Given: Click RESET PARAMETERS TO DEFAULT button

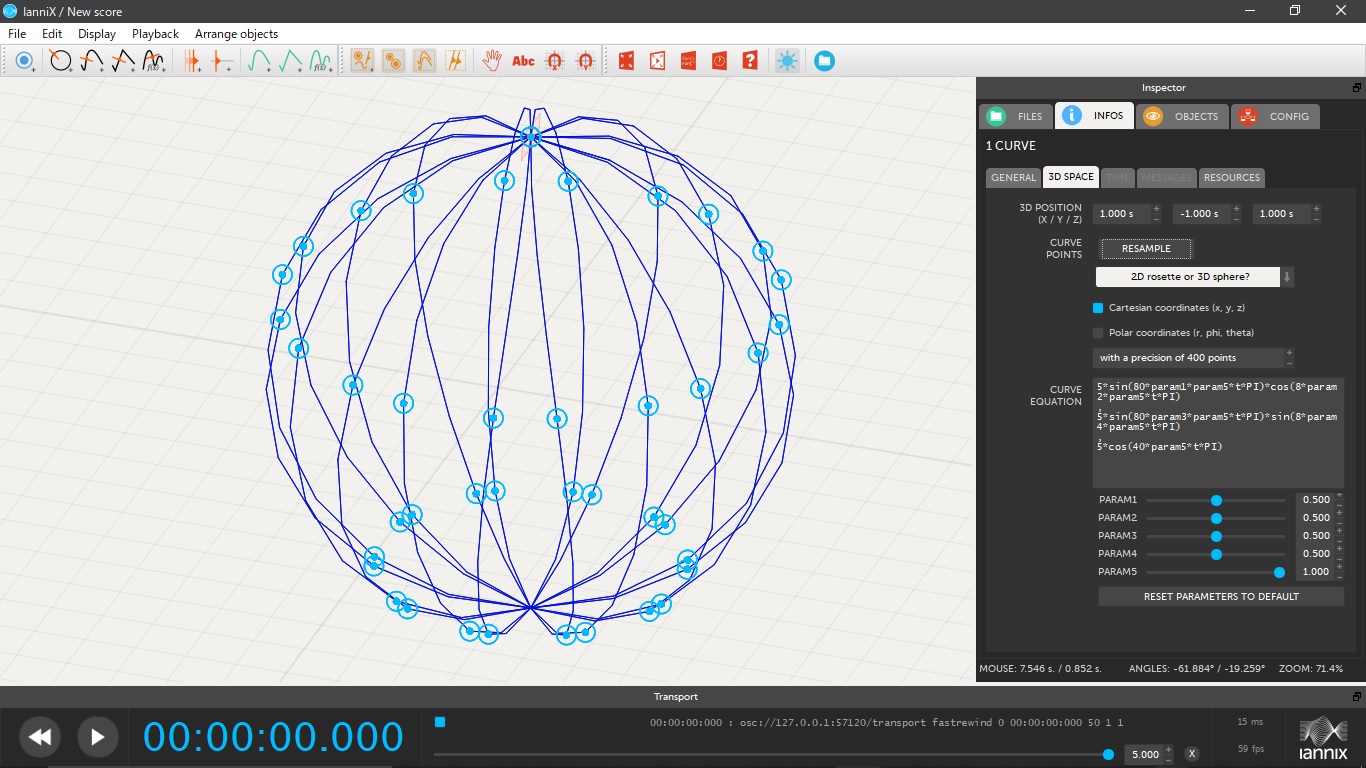Looking at the screenshot, I should point(1221,596).
